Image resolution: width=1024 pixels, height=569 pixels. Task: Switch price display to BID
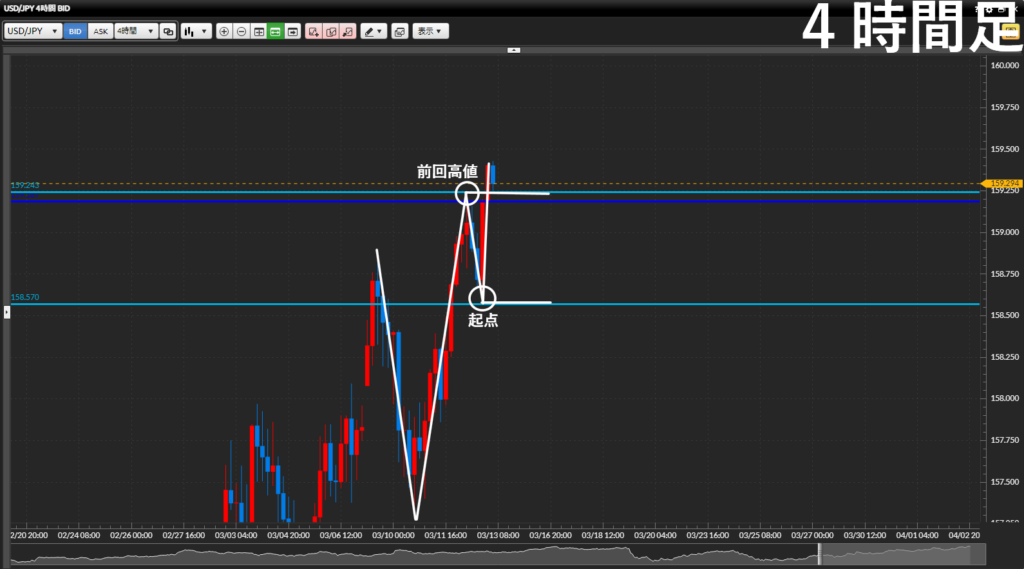coord(75,31)
